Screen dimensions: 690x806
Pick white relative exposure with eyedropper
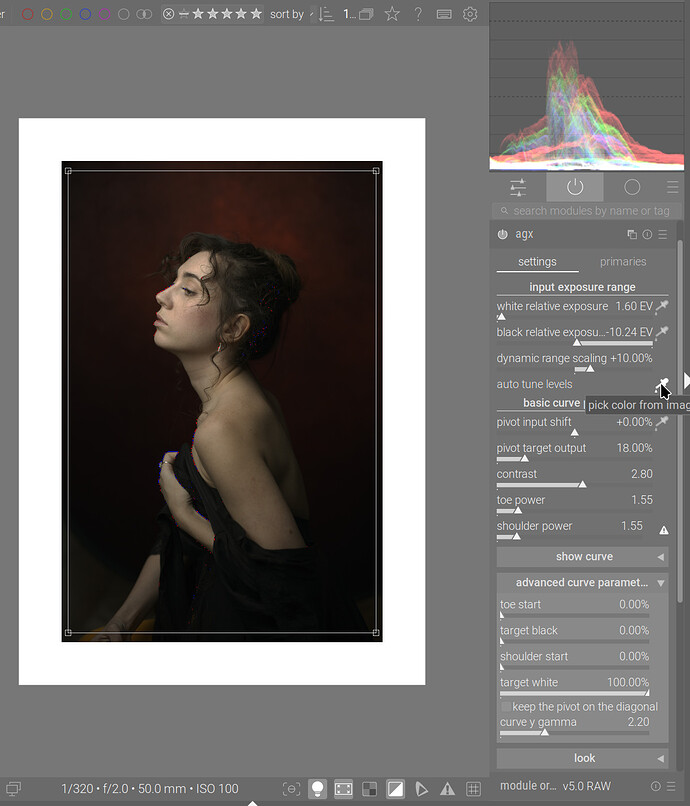(661, 307)
